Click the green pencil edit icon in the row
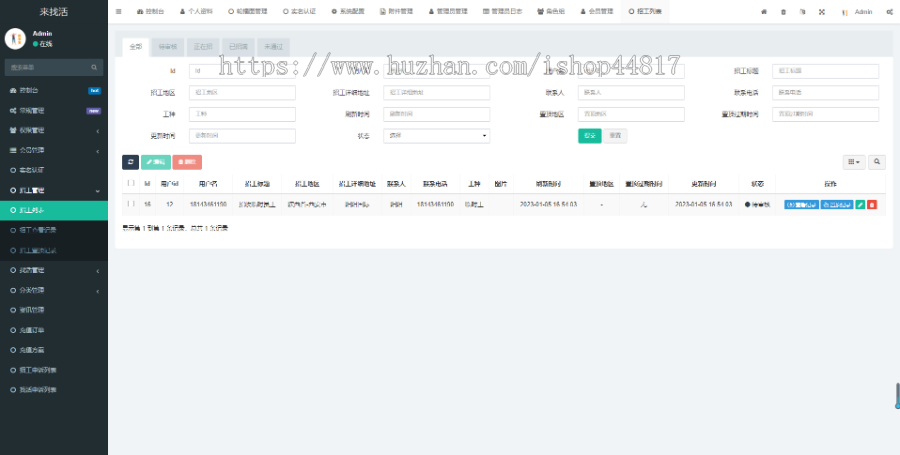Image resolution: width=900 pixels, height=455 pixels. (x=860, y=204)
